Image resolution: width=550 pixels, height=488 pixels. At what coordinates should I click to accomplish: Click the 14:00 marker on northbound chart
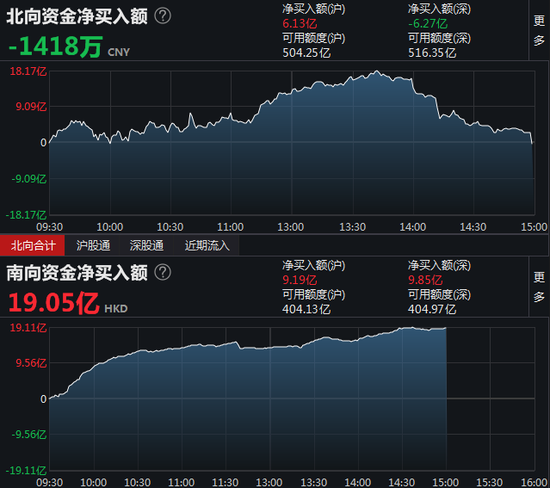tap(413, 227)
